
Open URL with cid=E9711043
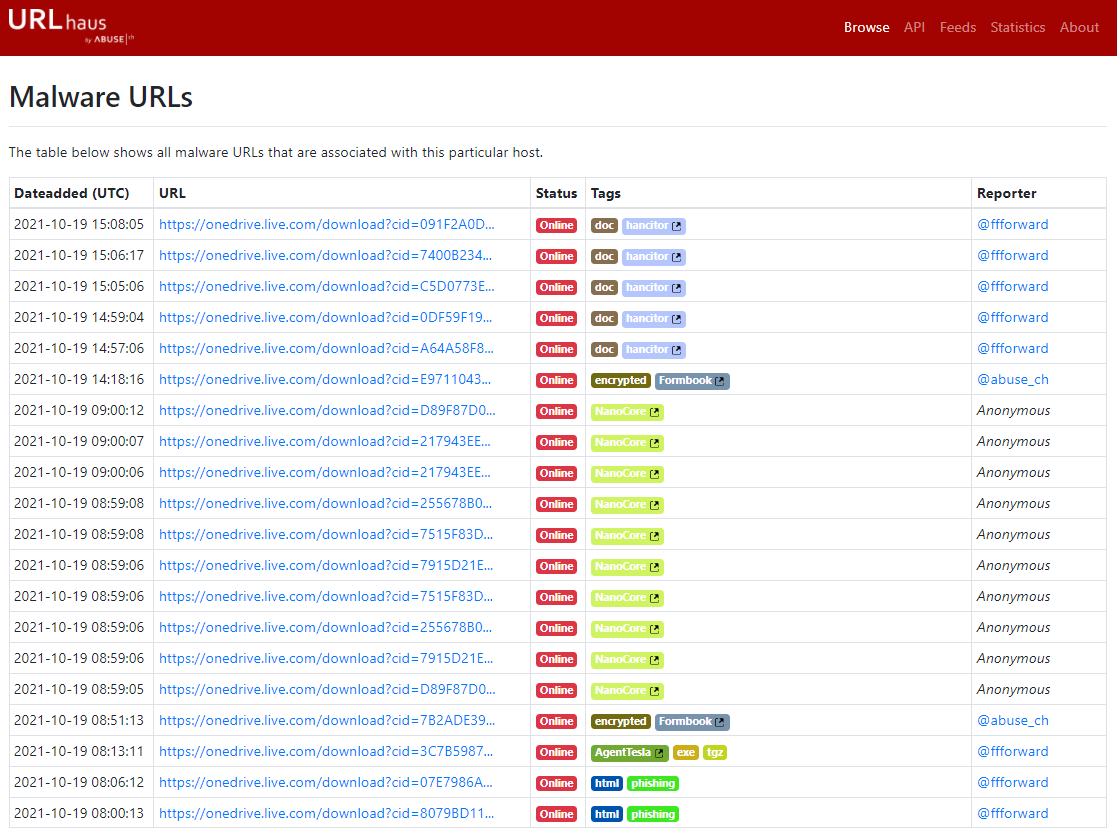click(x=325, y=379)
